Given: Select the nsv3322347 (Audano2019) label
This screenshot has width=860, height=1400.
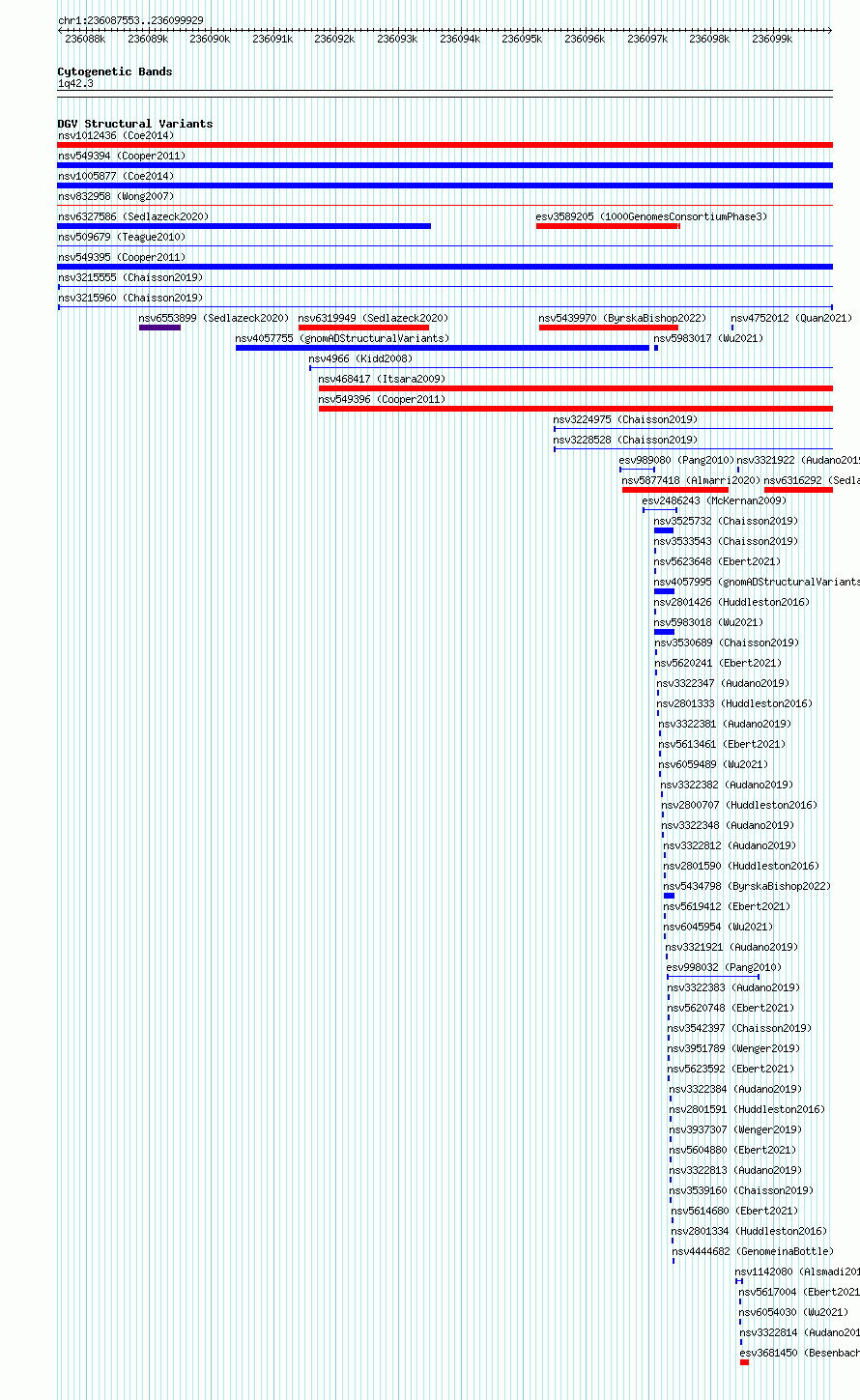Looking at the screenshot, I should (724, 683).
